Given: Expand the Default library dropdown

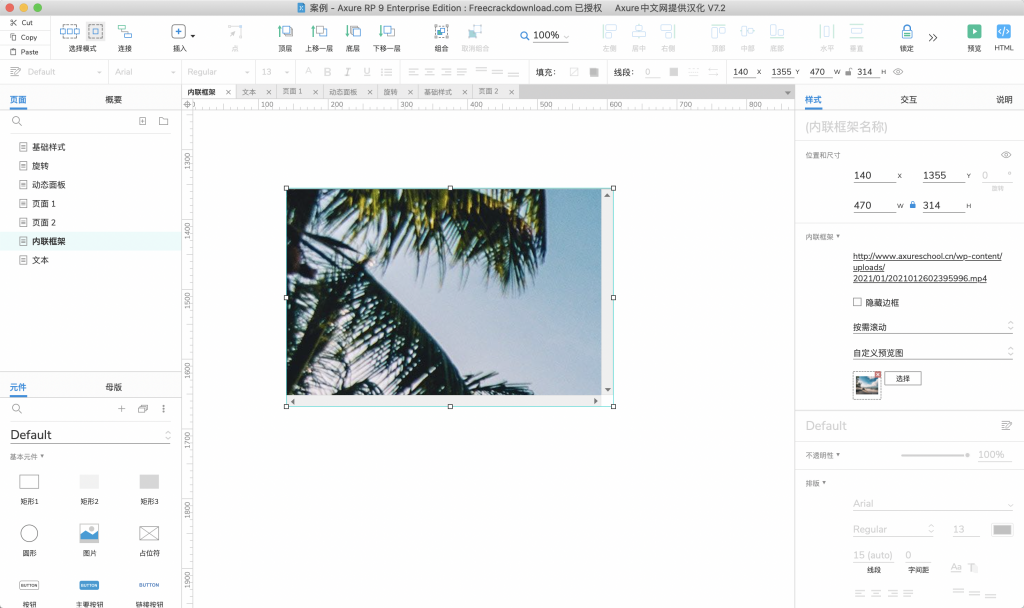Looking at the screenshot, I should pyautogui.click(x=90, y=435).
